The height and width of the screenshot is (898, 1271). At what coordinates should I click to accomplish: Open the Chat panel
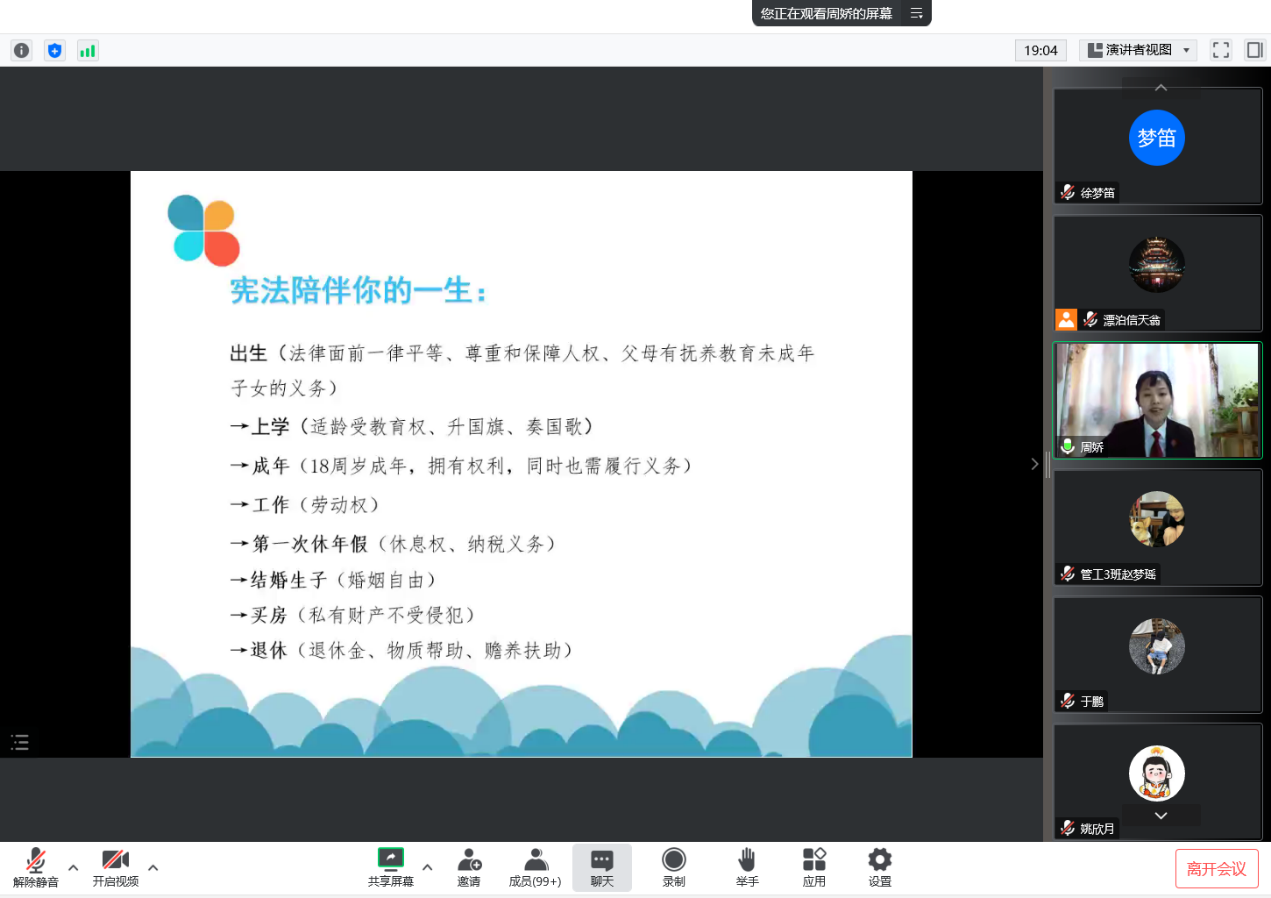tap(602, 867)
